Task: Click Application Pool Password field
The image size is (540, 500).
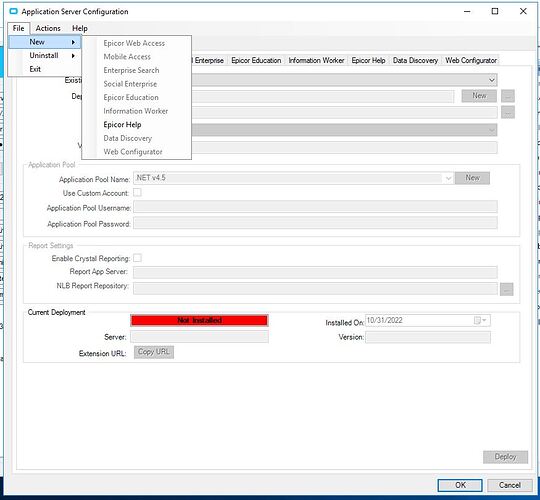Action: 315,223
